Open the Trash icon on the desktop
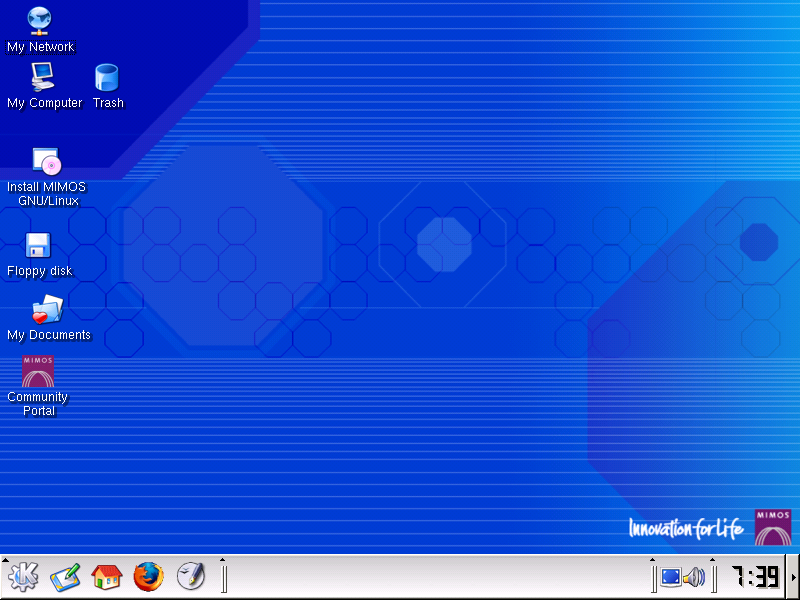 pyautogui.click(x=107, y=78)
